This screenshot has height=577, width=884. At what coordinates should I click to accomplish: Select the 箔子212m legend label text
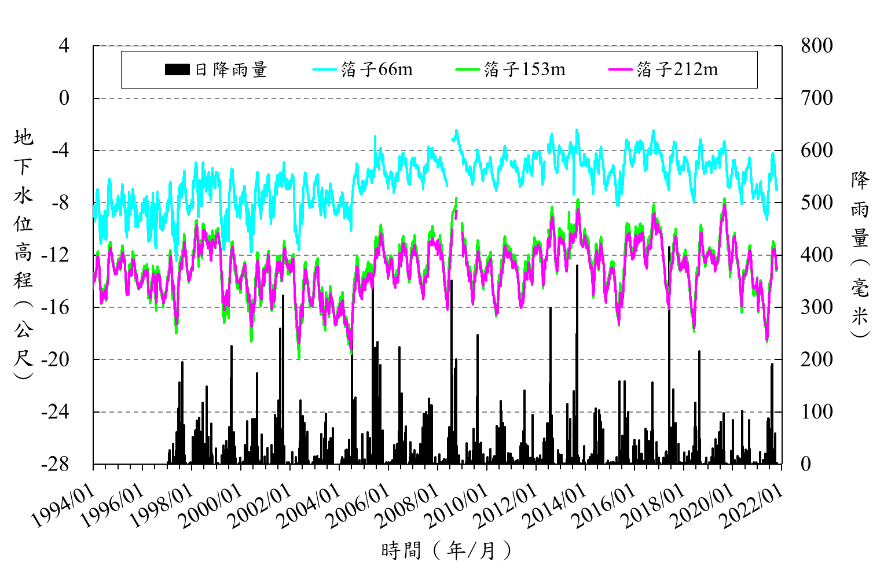coord(677,70)
